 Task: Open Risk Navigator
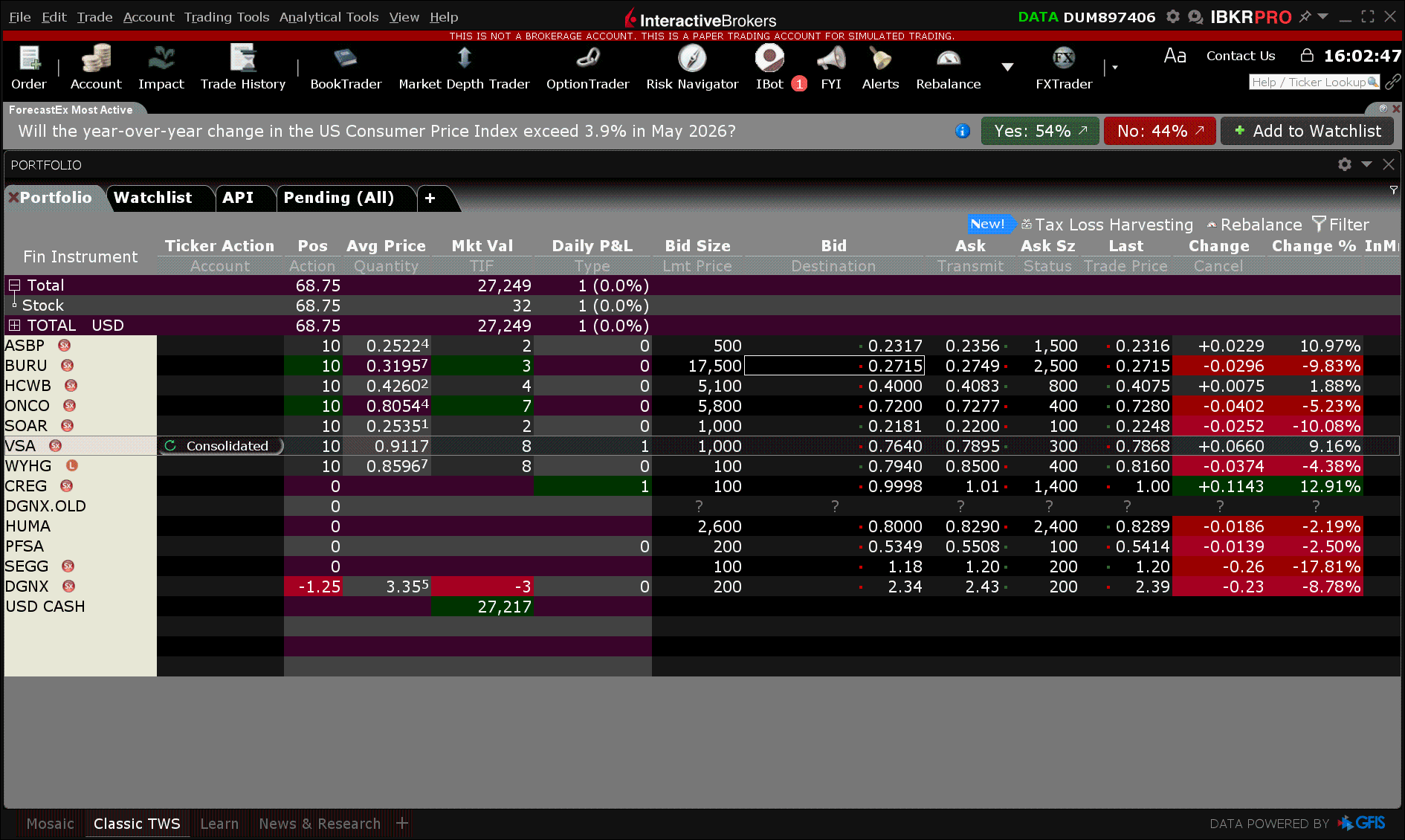[x=692, y=67]
